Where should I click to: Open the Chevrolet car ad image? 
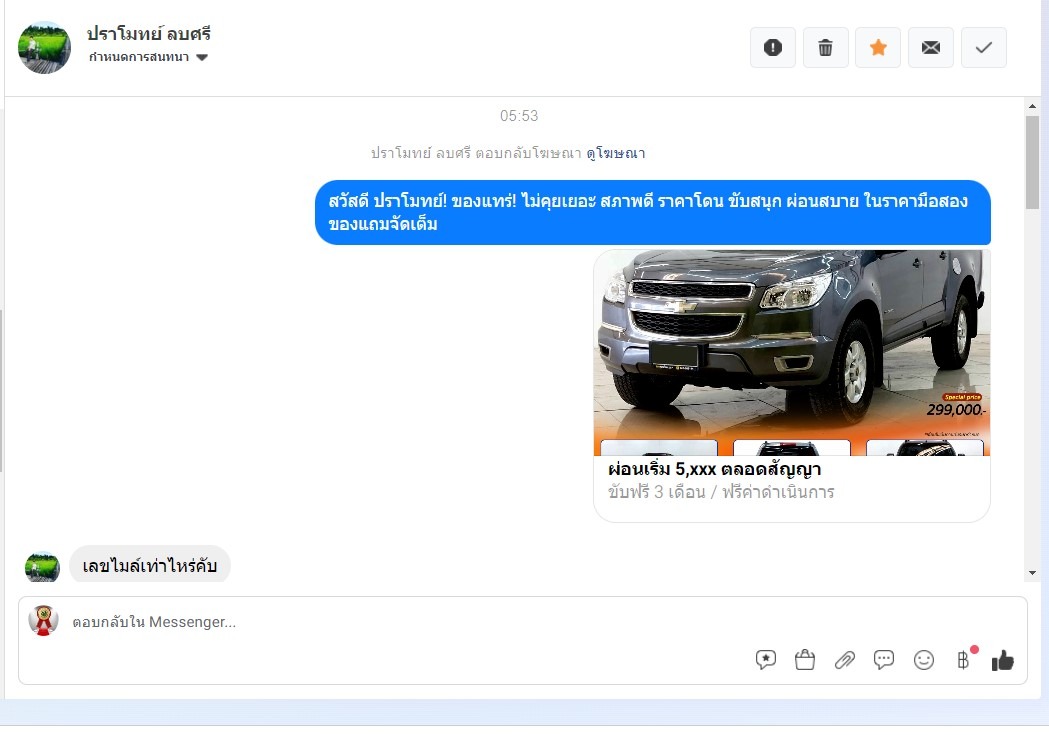(x=791, y=353)
